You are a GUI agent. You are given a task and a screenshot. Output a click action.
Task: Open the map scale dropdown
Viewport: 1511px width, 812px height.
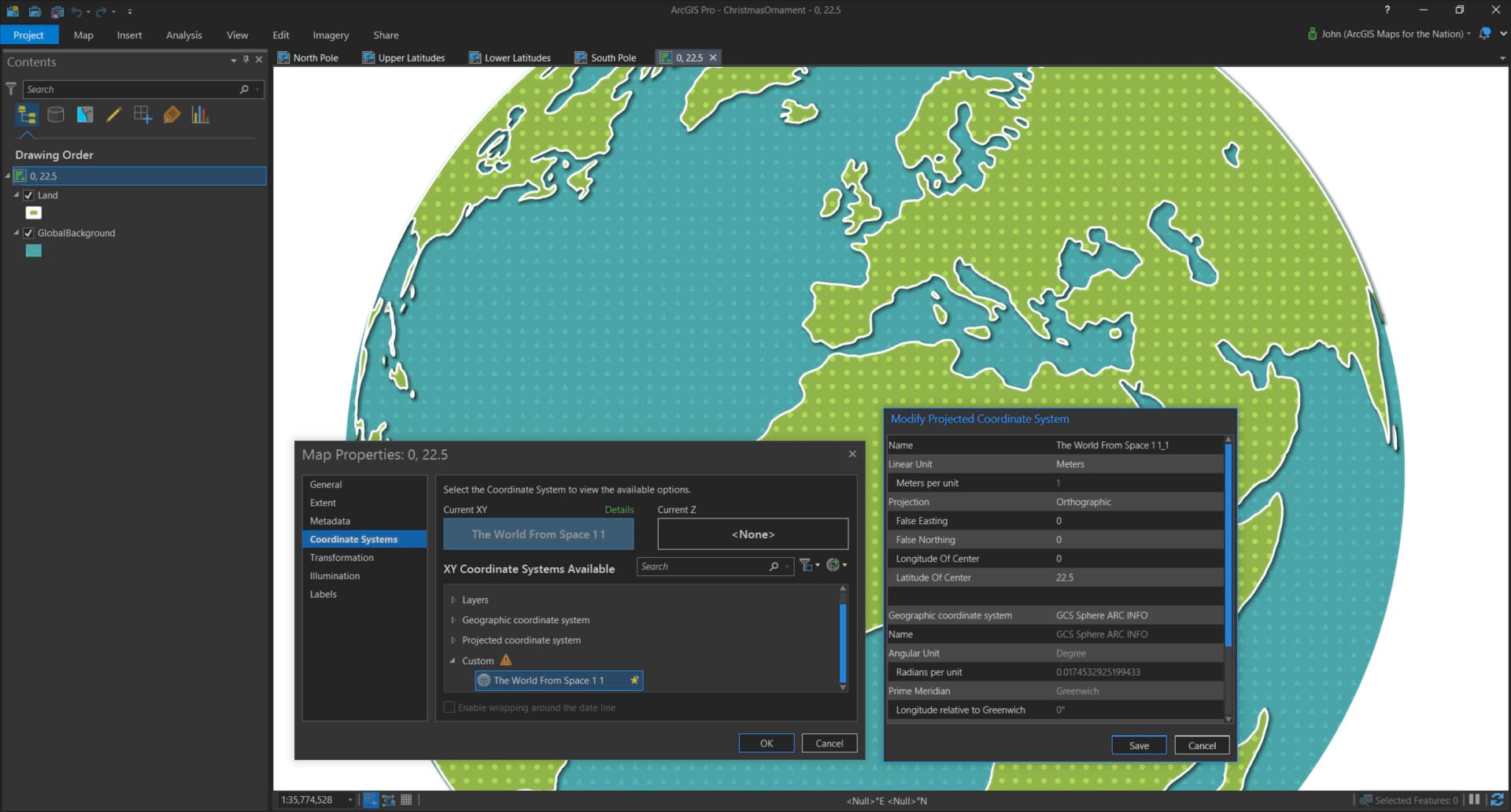tap(350, 800)
